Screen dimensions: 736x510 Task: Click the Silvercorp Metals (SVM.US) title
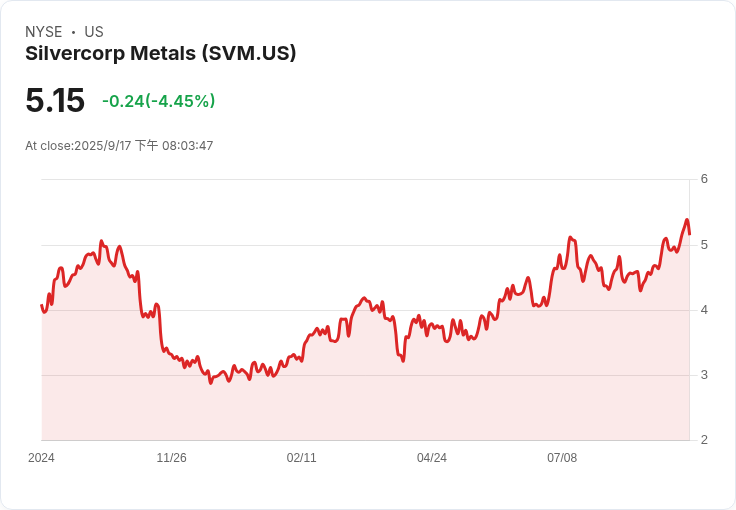[x=161, y=53]
